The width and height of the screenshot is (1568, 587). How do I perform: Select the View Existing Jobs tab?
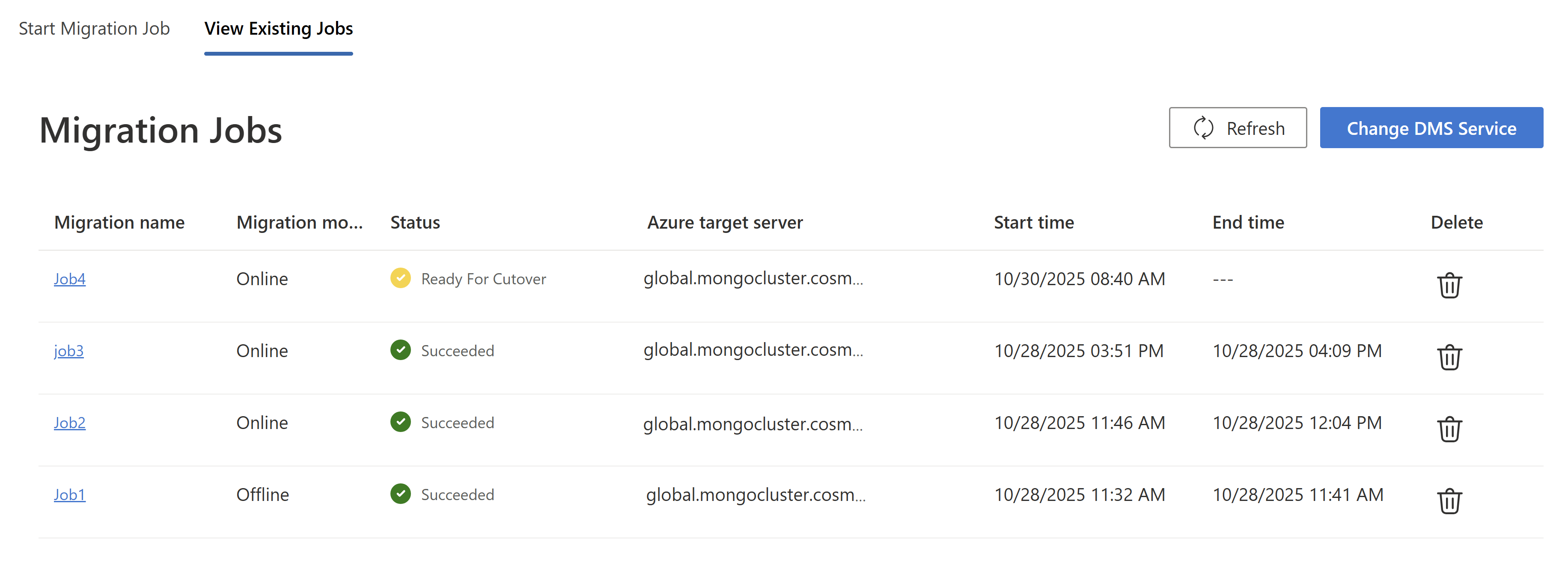pyautogui.click(x=278, y=29)
